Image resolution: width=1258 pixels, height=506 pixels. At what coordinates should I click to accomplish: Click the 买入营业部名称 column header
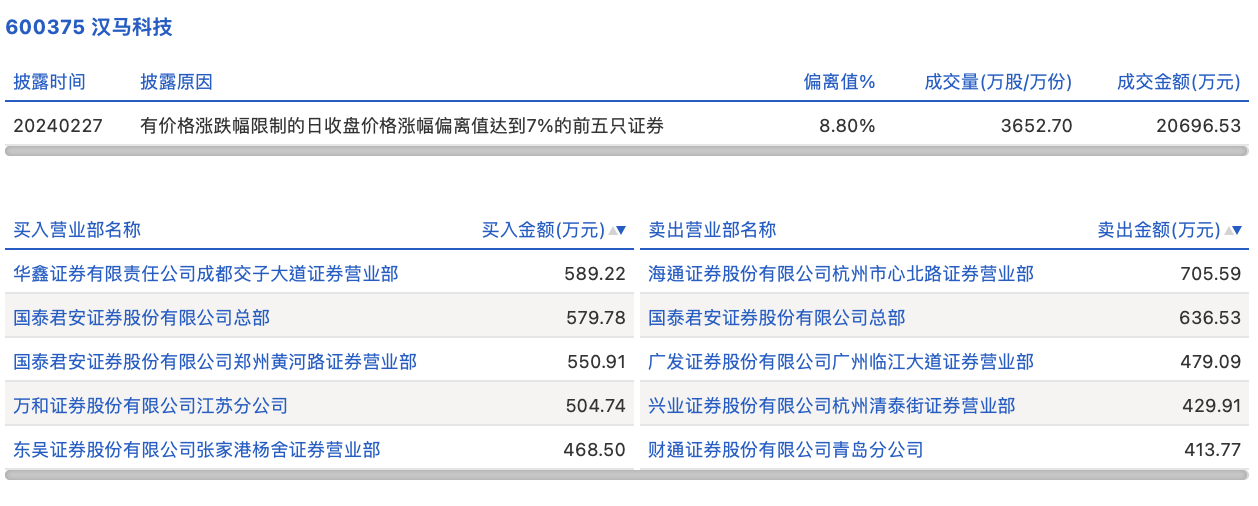77,230
